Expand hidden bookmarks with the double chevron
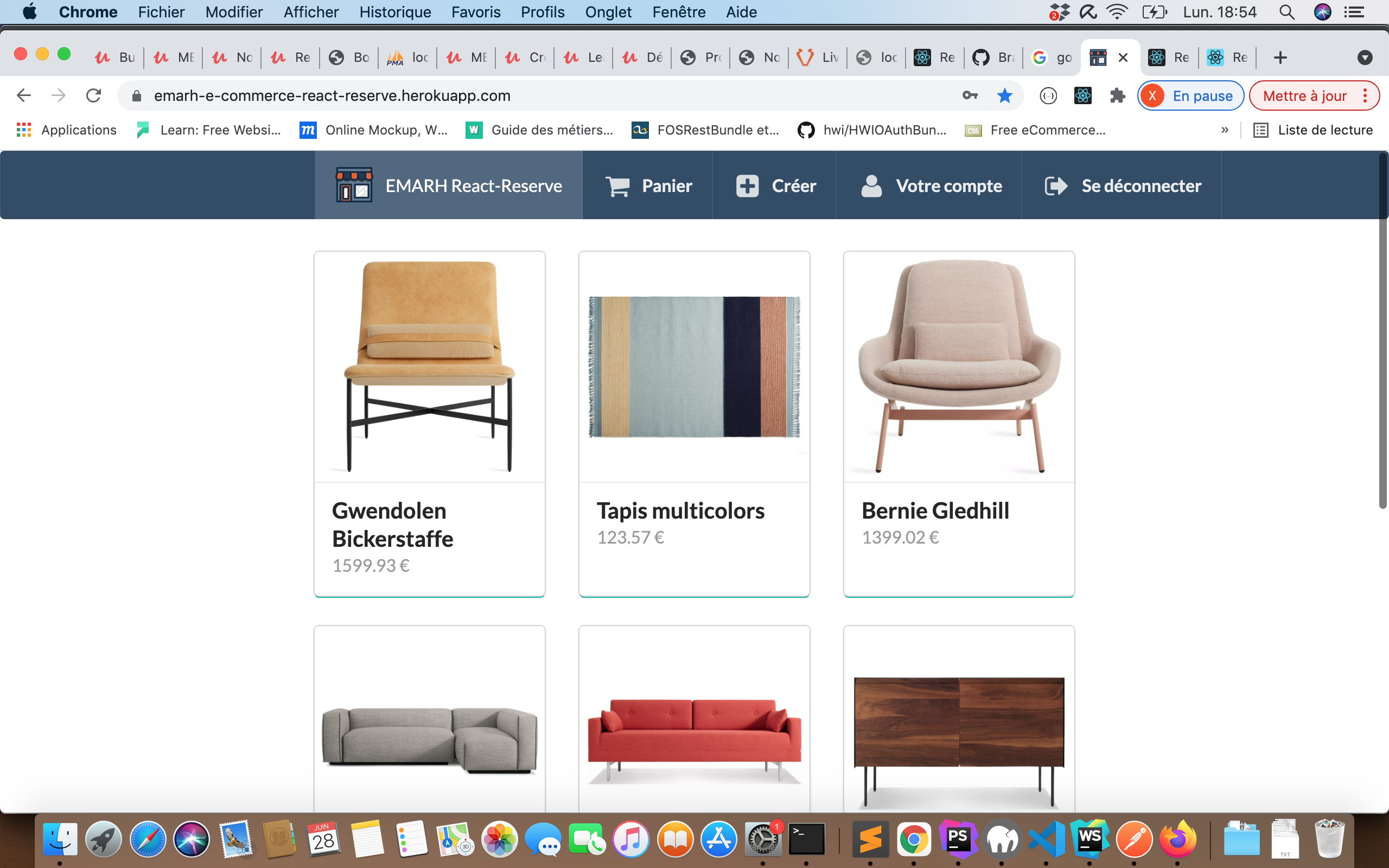The width and height of the screenshot is (1389, 868). (1226, 130)
